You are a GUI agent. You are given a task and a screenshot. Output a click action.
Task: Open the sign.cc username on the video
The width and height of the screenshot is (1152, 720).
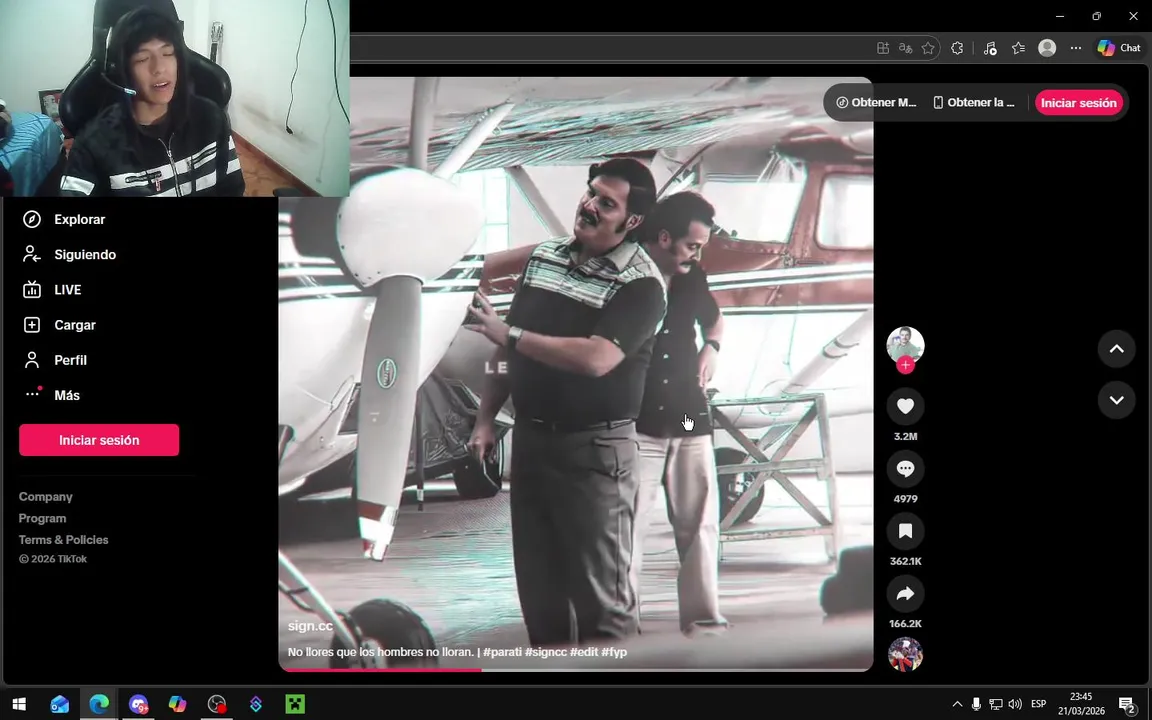tap(310, 626)
